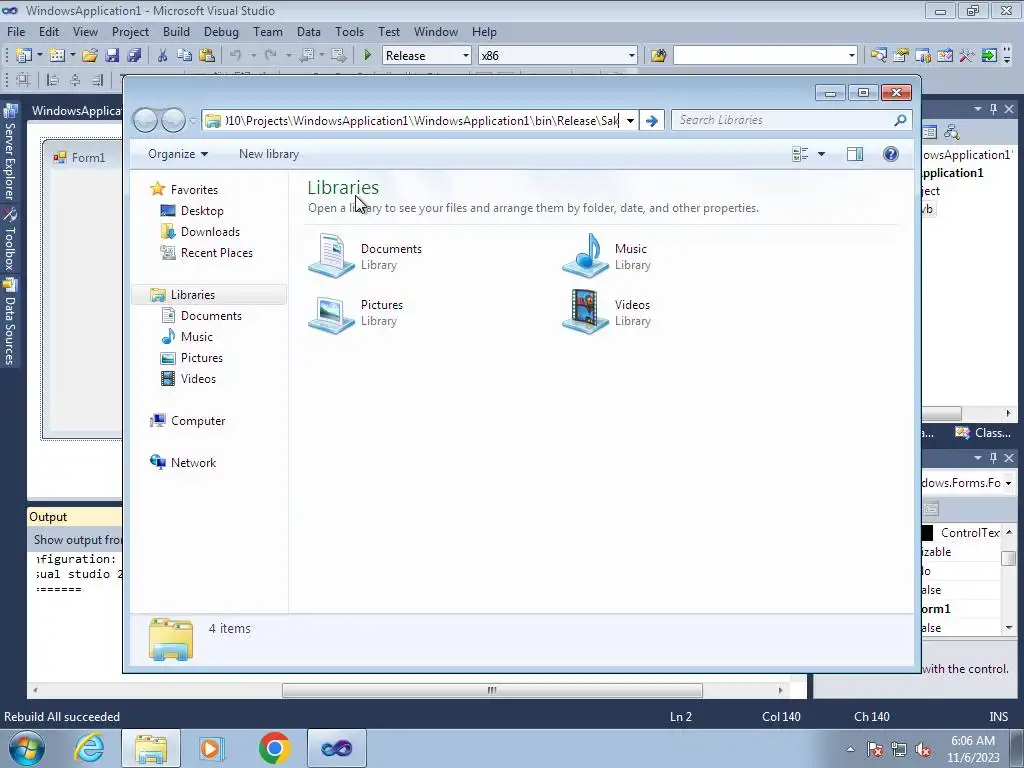This screenshot has width=1024, height=768.
Task: Open Properties object selector dropdown
Action: 1008,483
